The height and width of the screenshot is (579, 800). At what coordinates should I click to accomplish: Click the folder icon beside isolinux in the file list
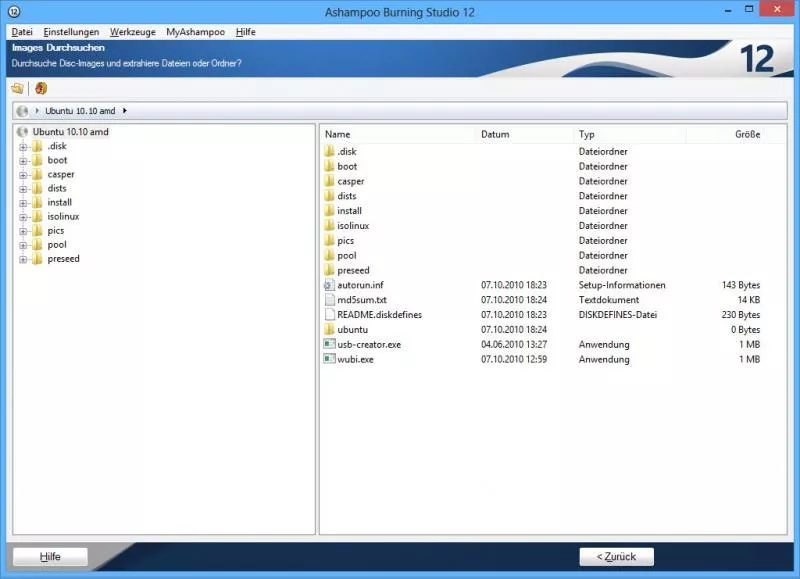tap(330, 225)
